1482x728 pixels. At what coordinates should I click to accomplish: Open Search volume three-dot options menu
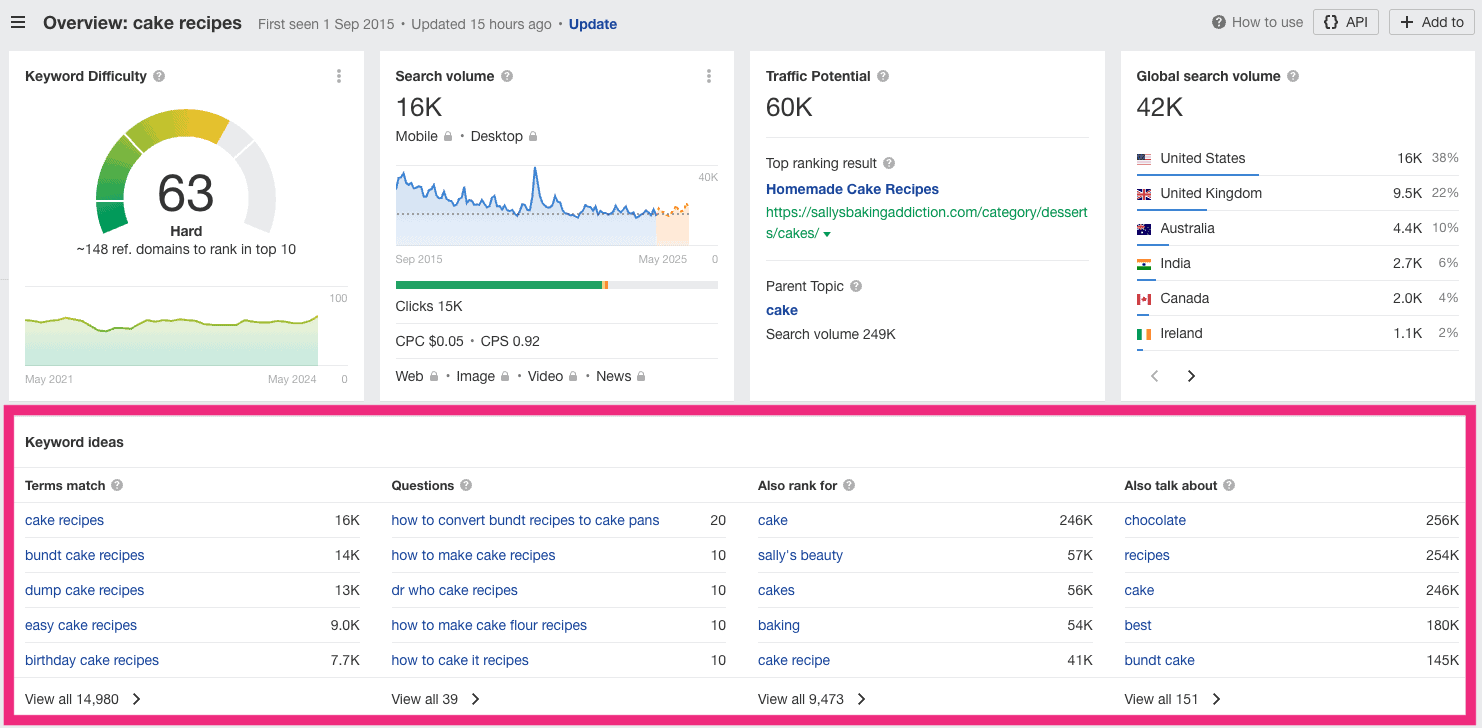[x=709, y=76]
